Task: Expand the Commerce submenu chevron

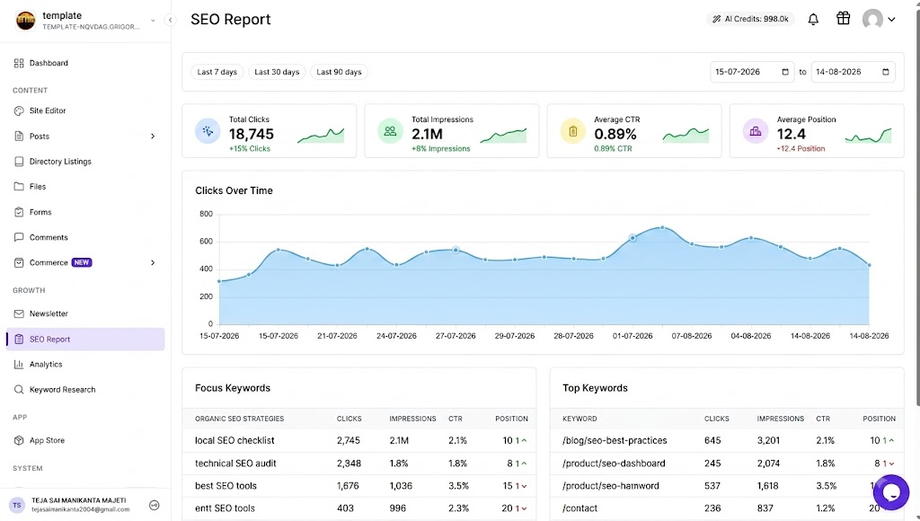Action: 153,263
